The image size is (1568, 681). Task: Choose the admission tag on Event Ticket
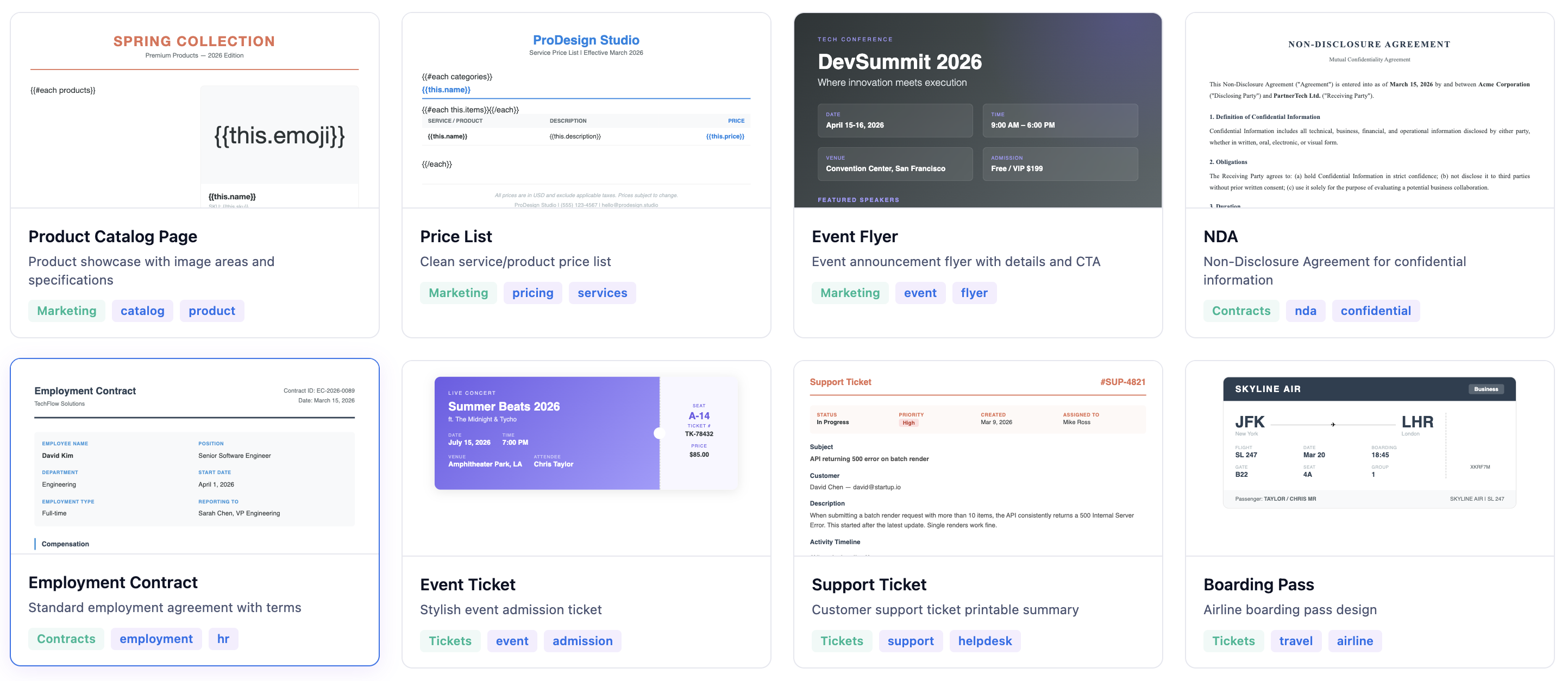(582, 641)
